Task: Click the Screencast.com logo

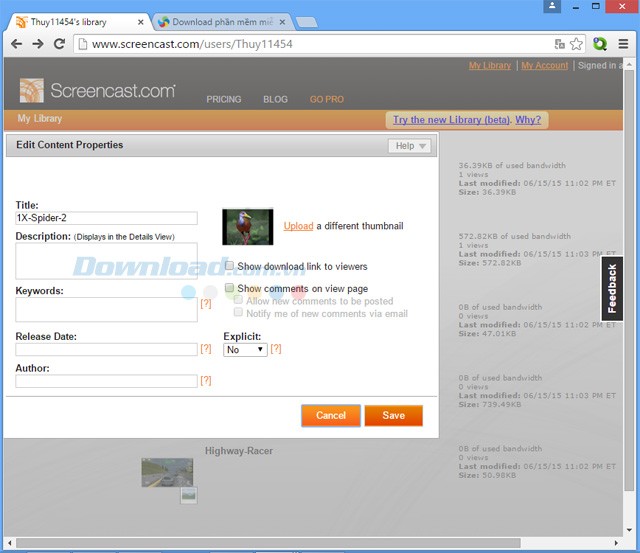Action: [98, 91]
